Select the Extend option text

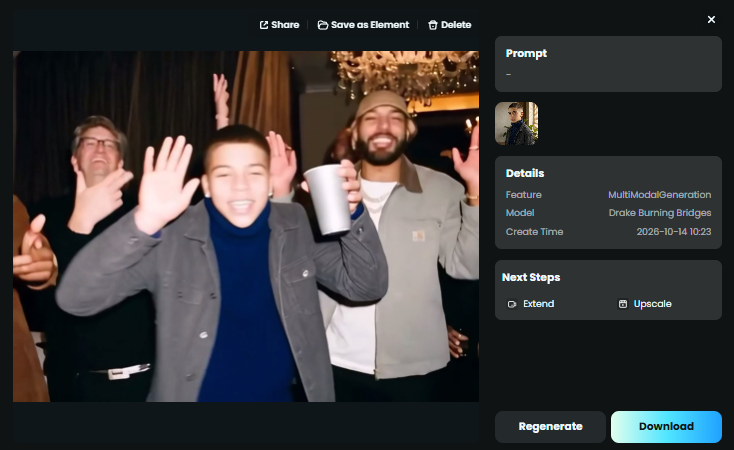tap(538, 304)
